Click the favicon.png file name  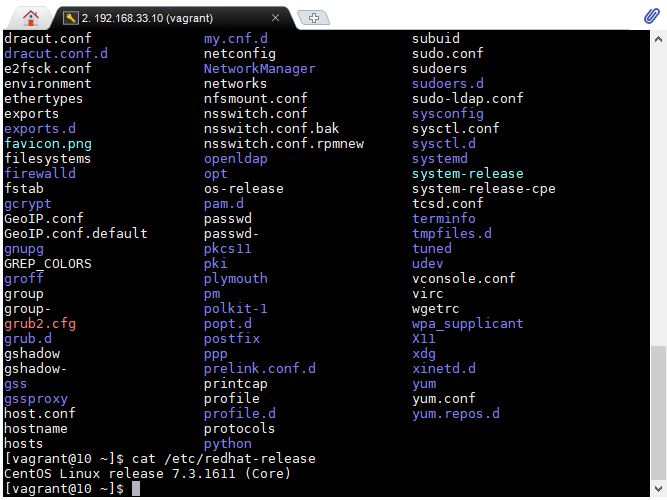click(48, 143)
